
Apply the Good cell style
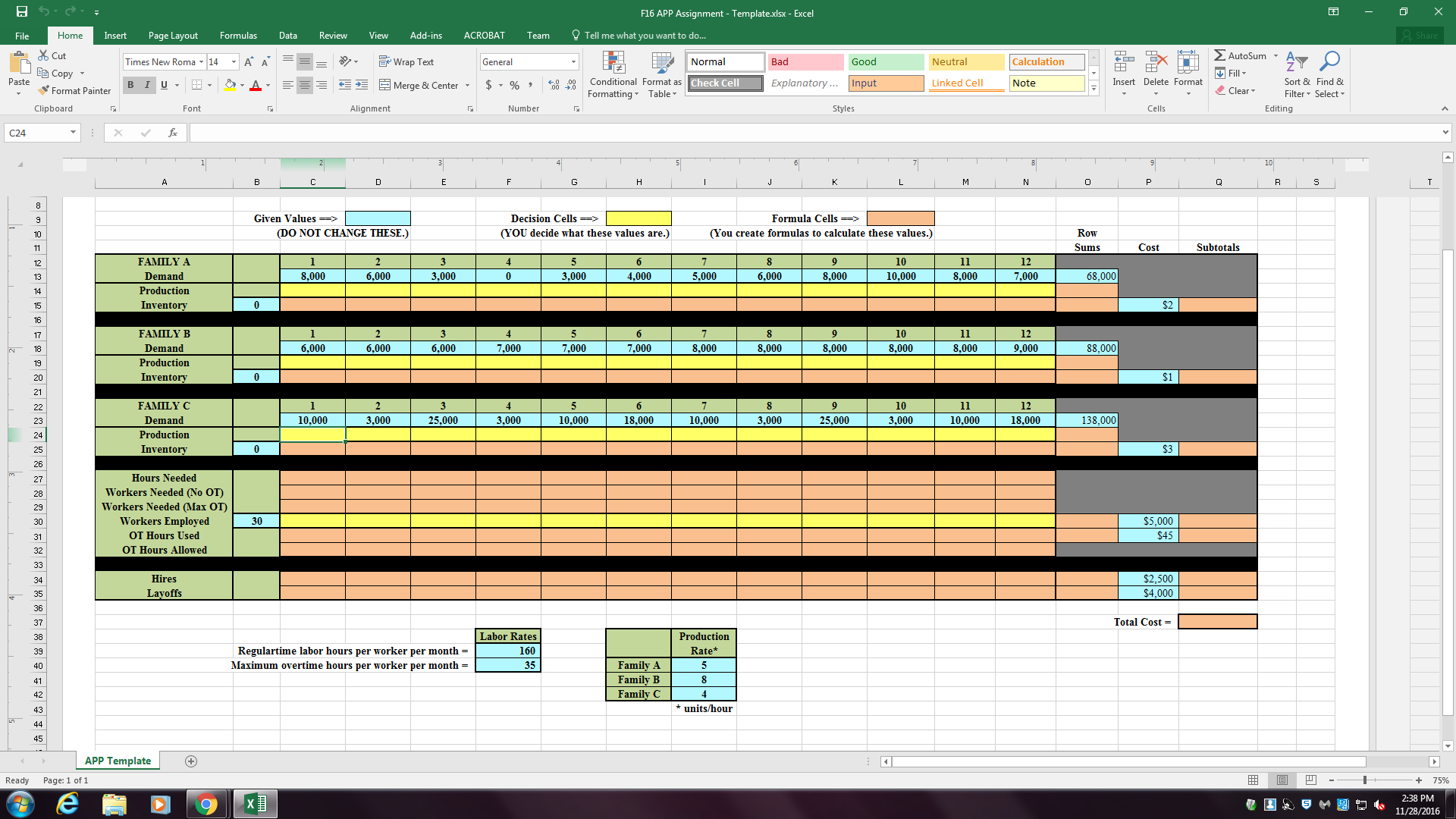[886, 62]
